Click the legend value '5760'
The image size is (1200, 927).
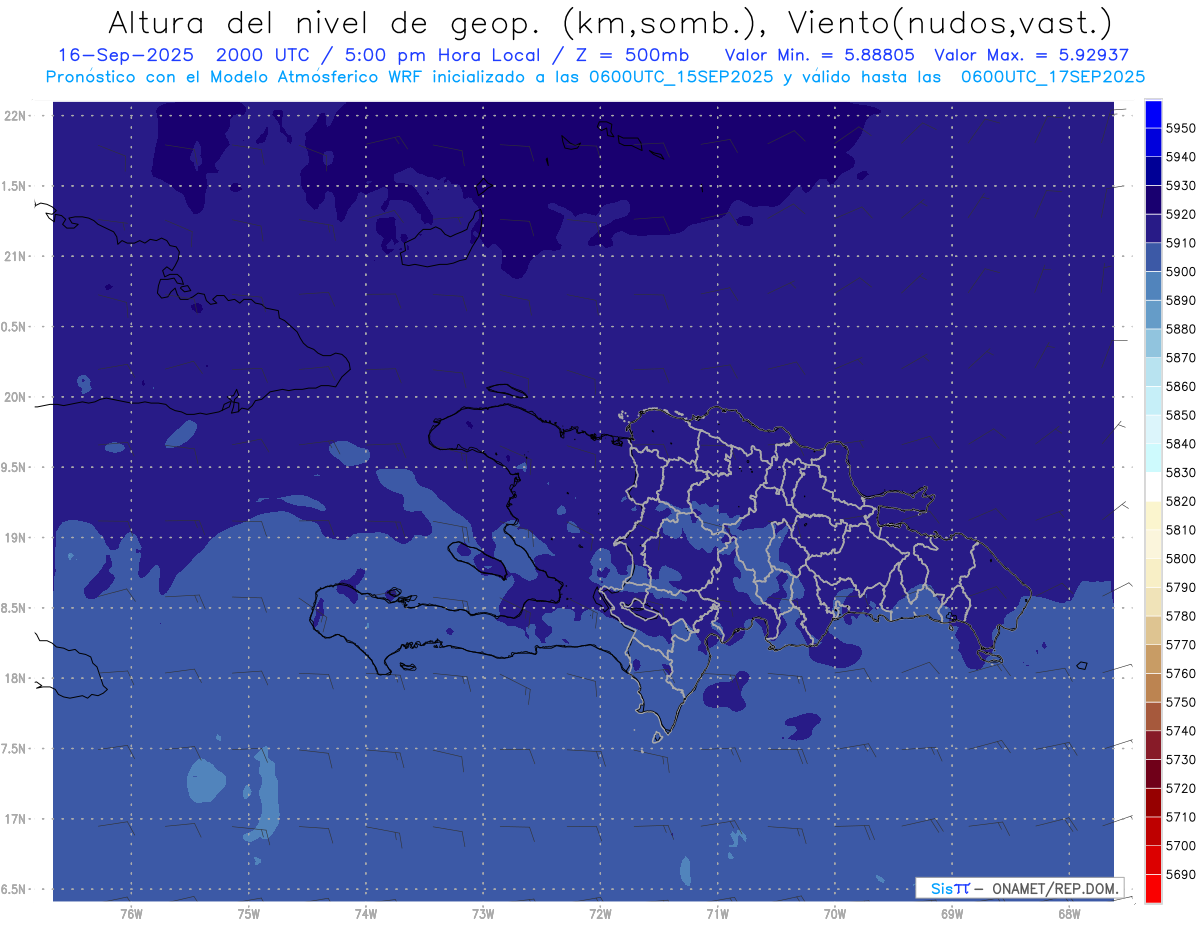coord(1180,674)
